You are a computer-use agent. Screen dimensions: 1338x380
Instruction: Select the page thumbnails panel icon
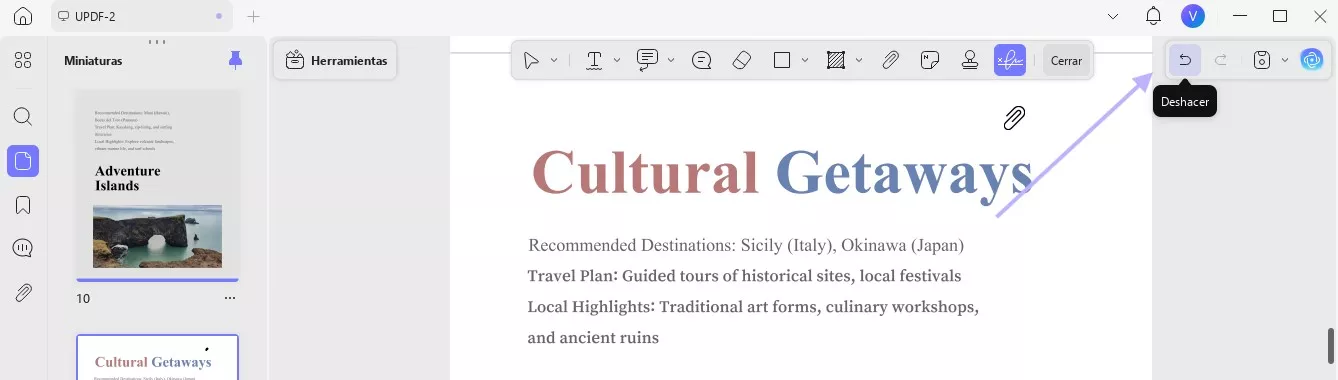click(x=23, y=160)
